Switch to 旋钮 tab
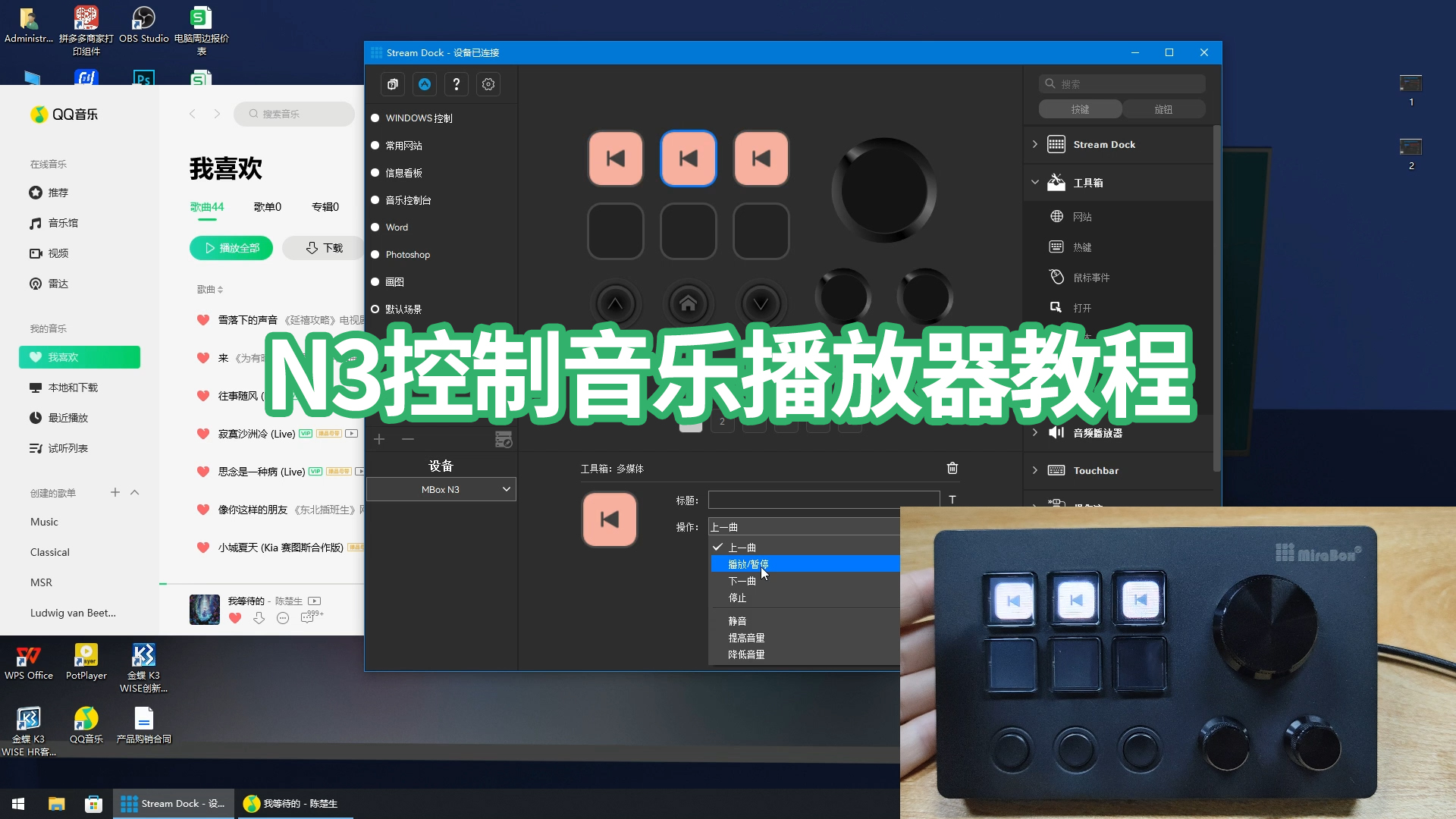 pyautogui.click(x=1163, y=109)
